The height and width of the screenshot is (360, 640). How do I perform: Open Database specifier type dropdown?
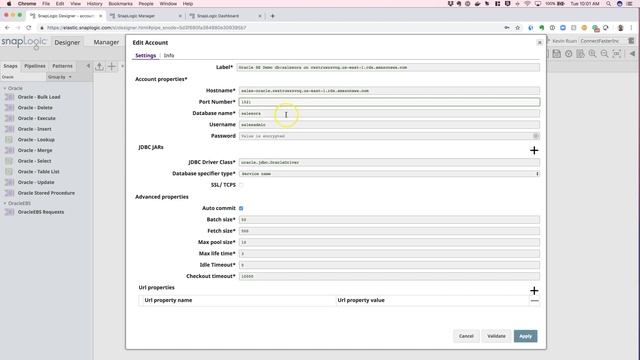click(389, 174)
